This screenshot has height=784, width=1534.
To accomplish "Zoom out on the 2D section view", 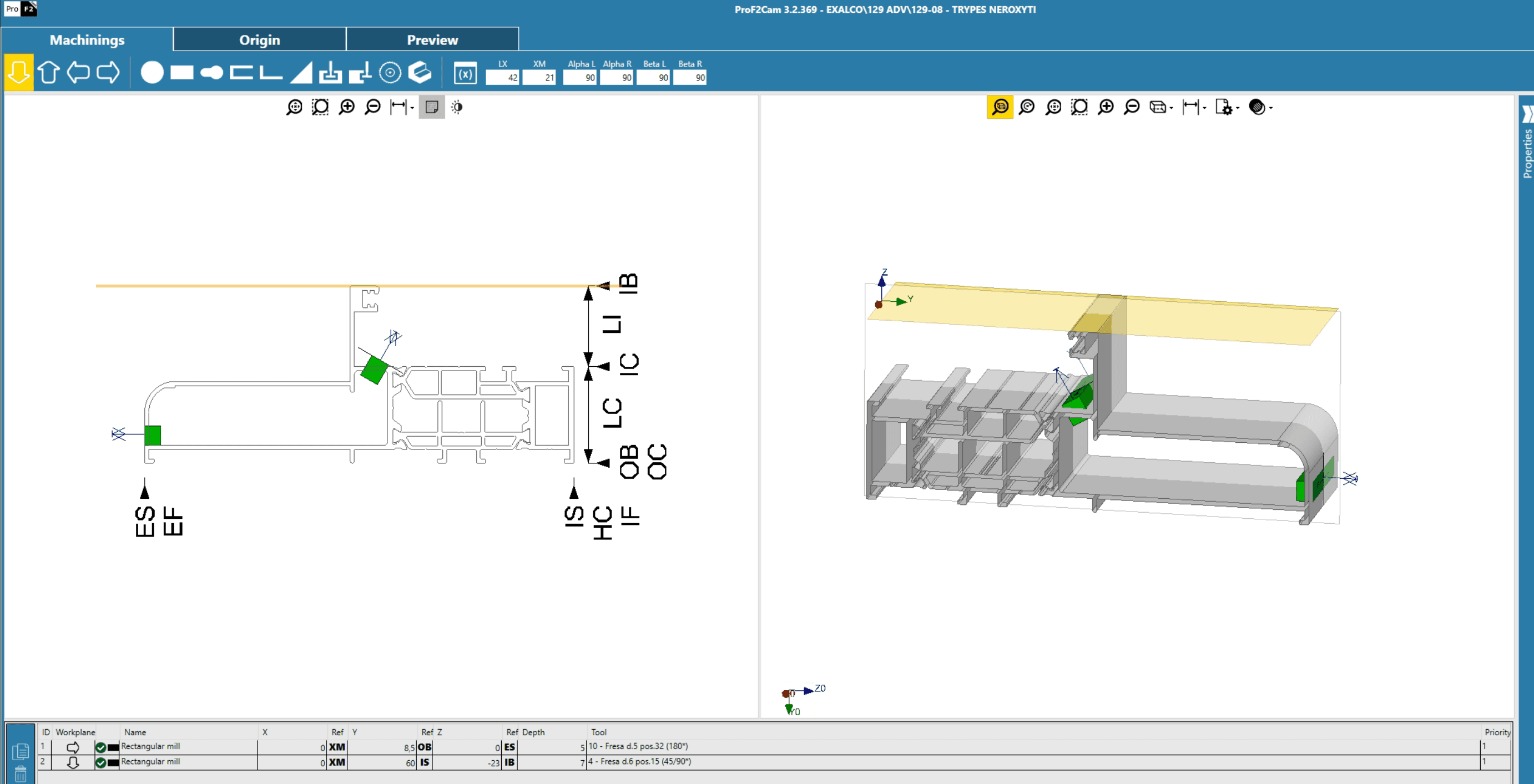I will (x=373, y=107).
